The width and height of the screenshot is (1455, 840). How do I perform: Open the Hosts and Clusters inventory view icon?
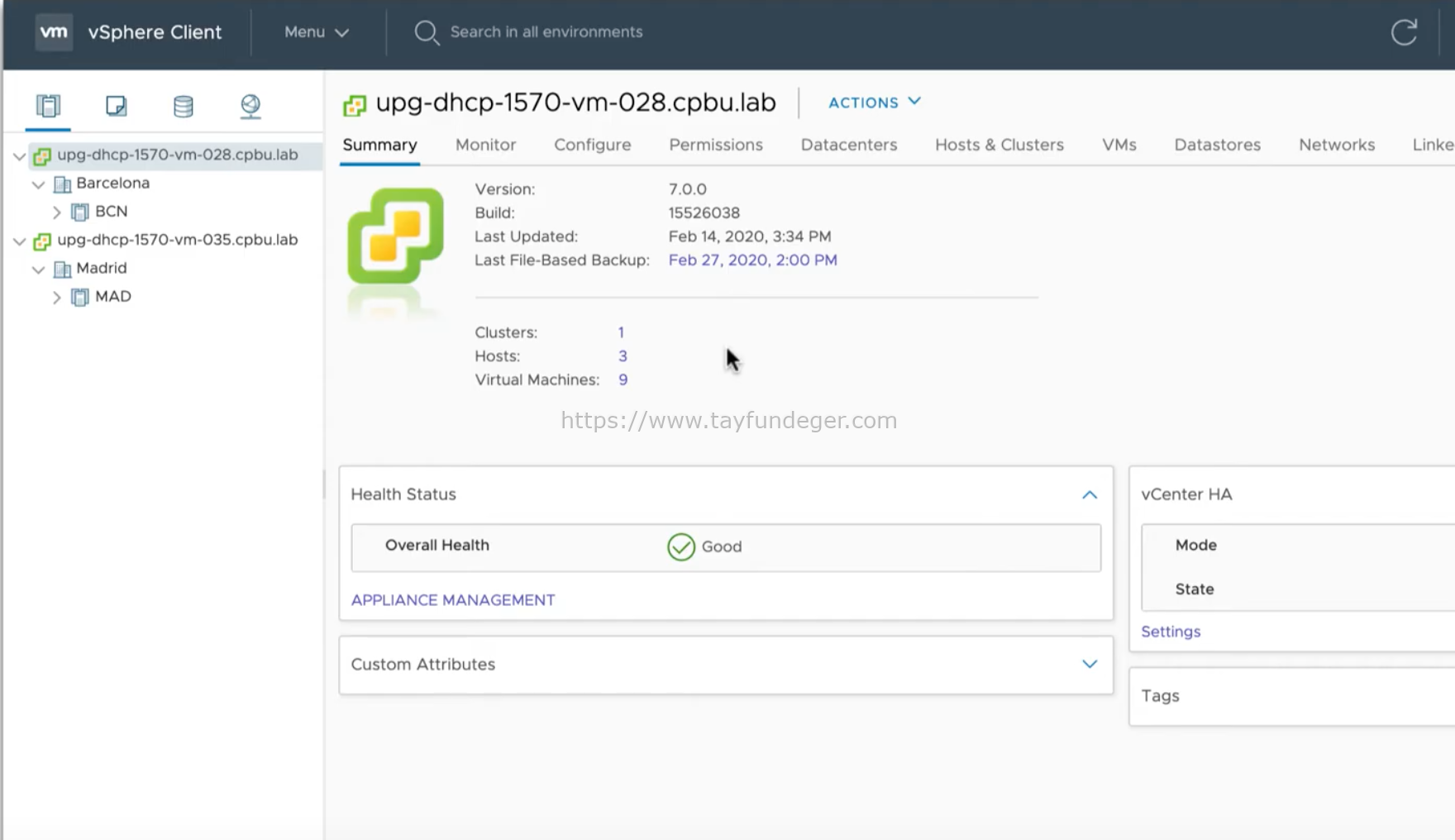point(48,106)
